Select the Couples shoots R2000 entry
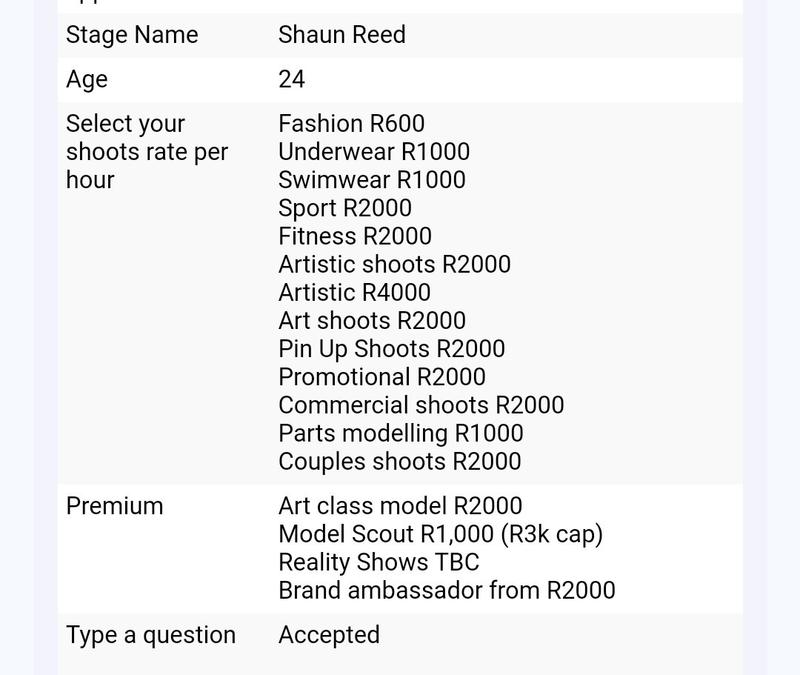 click(x=400, y=461)
